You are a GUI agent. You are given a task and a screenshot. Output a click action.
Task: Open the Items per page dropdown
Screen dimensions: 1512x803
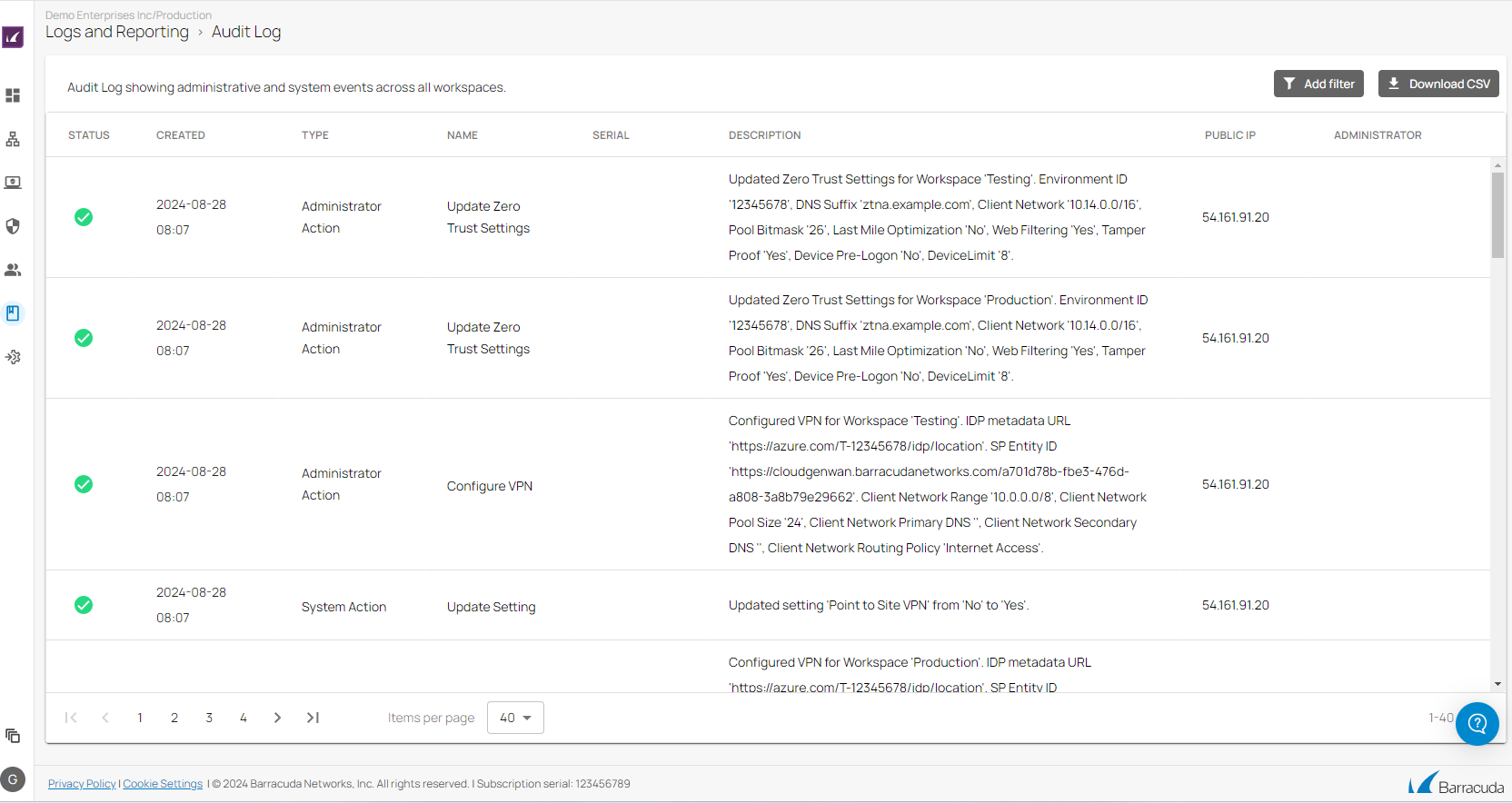click(515, 718)
